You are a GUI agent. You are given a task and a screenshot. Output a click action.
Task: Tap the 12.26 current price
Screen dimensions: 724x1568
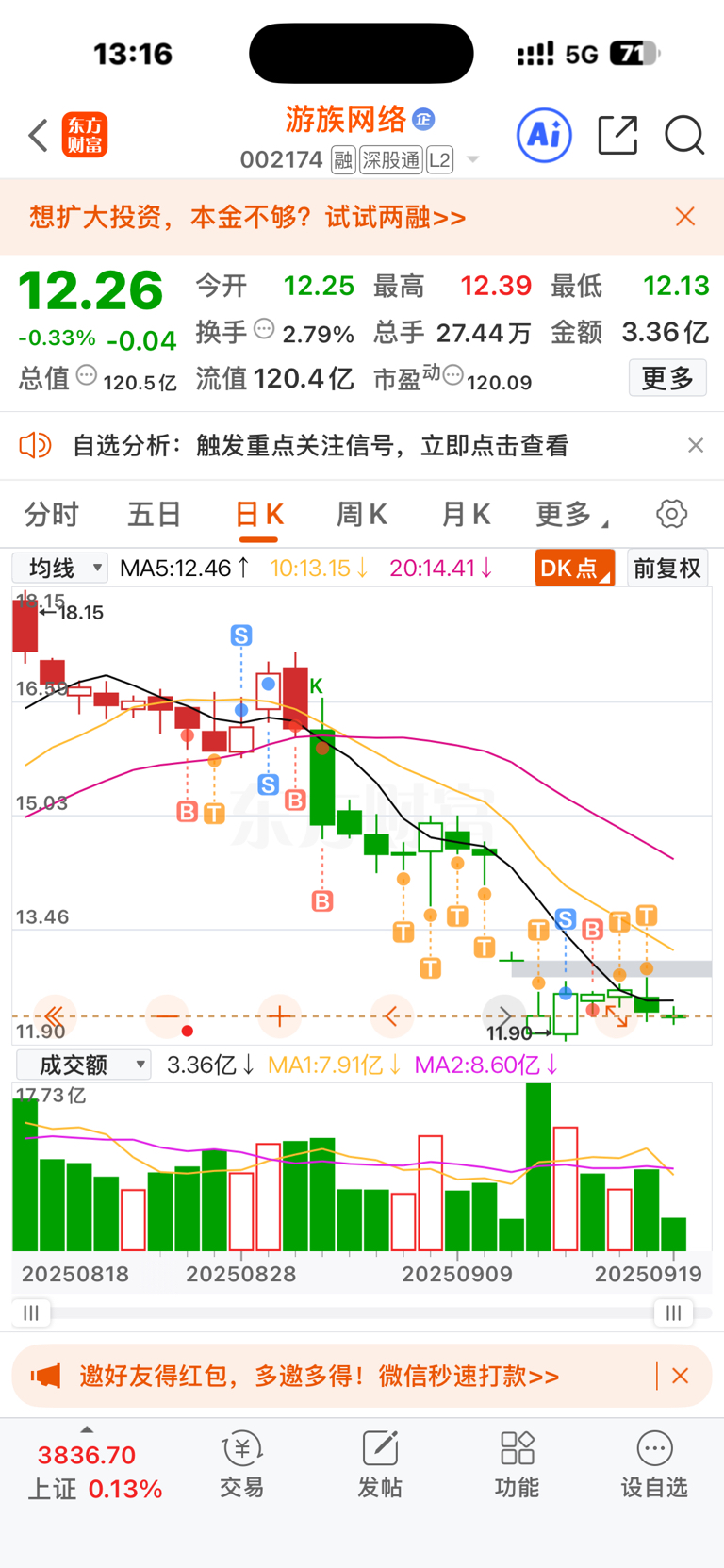[90, 290]
